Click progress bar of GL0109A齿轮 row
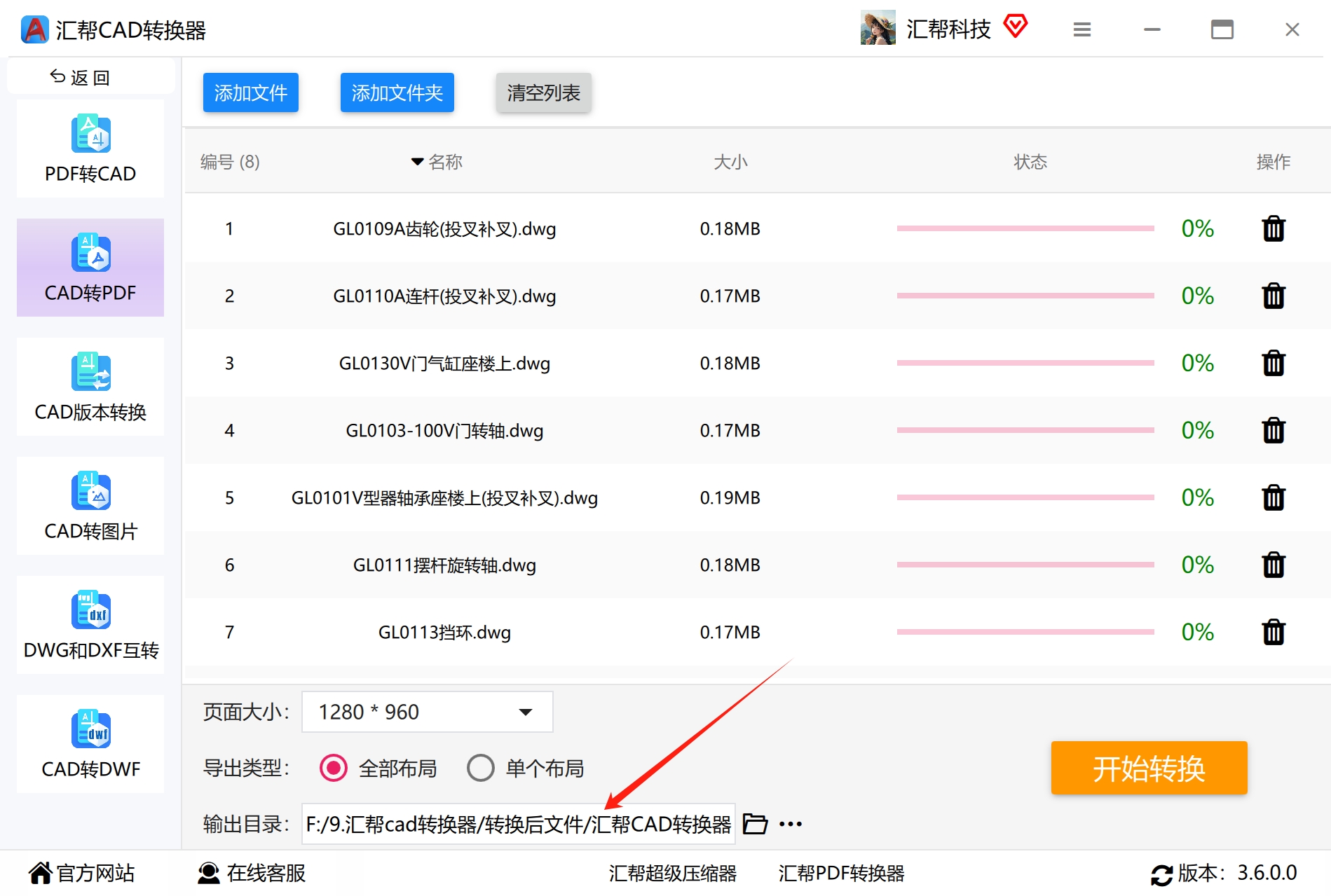This screenshot has height=896, width=1331. pyautogui.click(x=1025, y=228)
